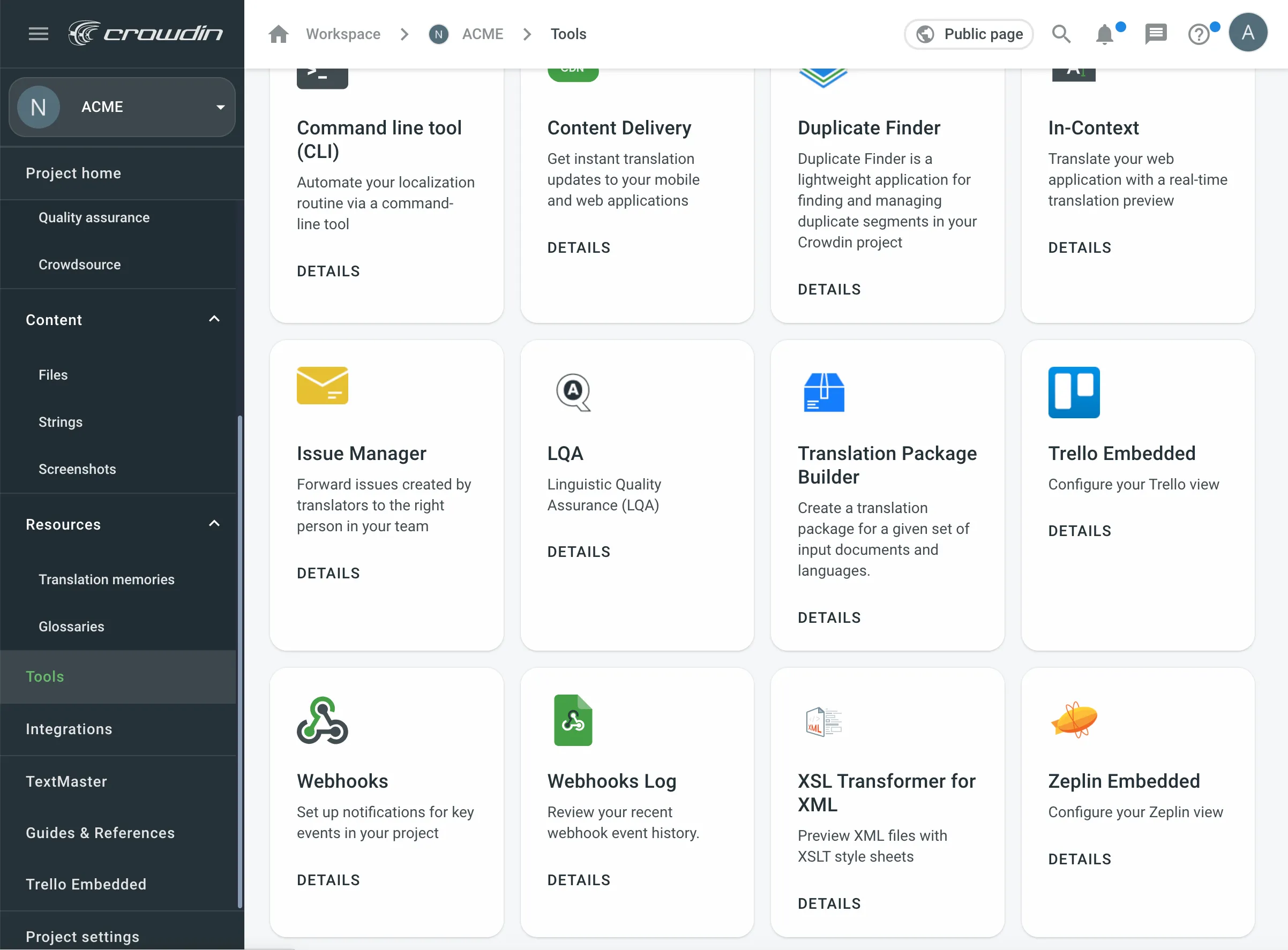Screen dimensions: 1288x950
Task: Collapse the Content section
Action: click(214, 319)
